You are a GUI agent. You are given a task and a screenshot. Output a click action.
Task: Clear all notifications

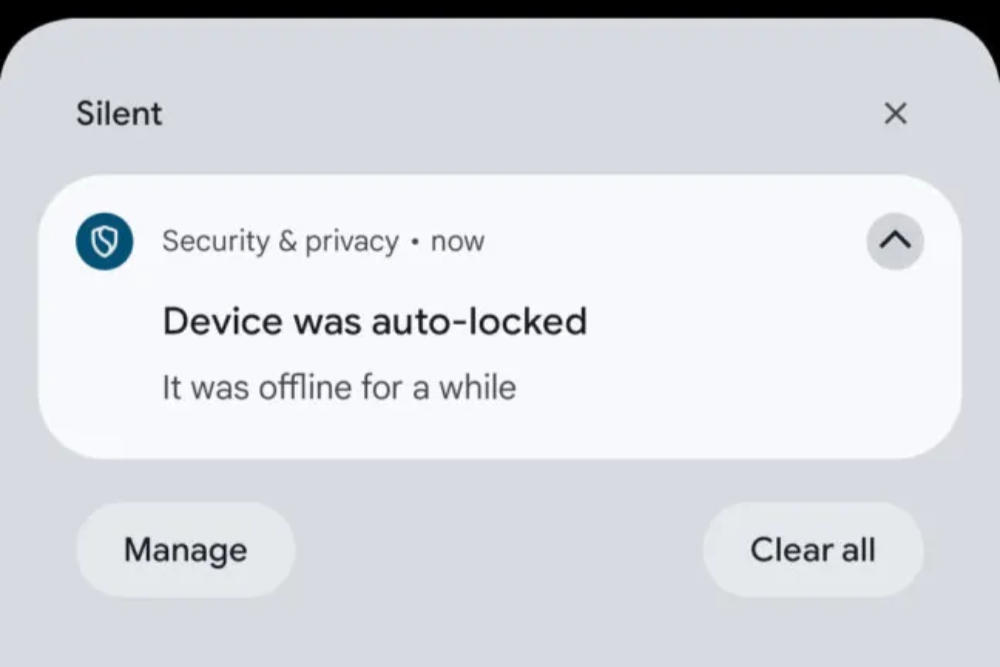point(813,550)
